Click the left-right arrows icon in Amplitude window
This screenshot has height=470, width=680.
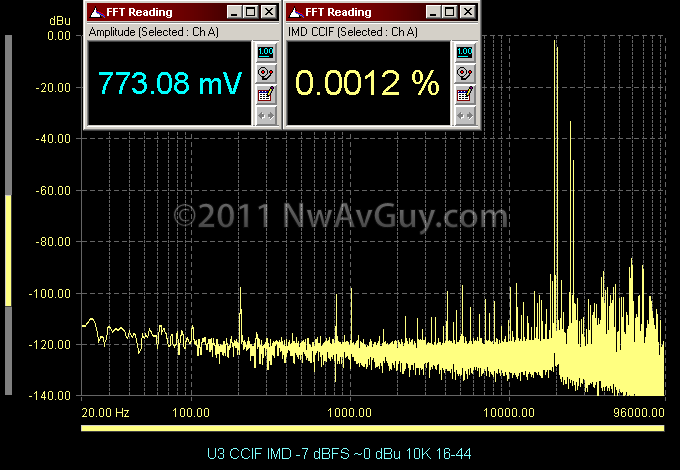coord(266,116)
